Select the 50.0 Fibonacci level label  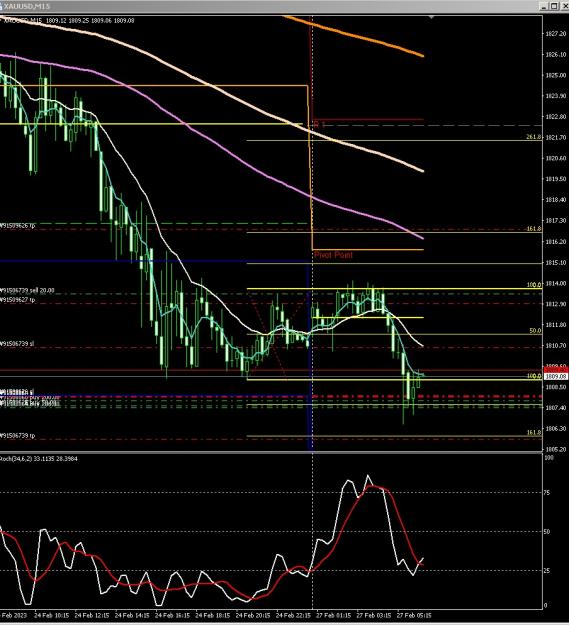pos(535,330)
